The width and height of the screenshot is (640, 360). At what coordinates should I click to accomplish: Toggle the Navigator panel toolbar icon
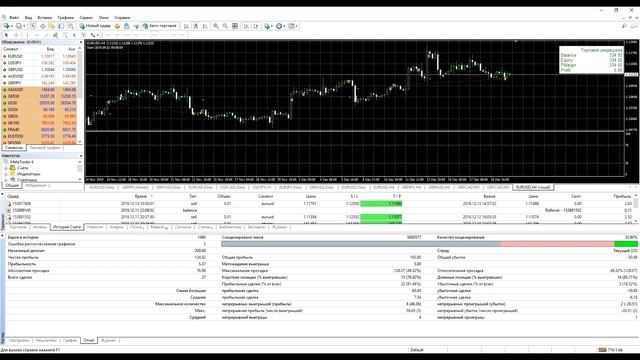click(52, 26)
